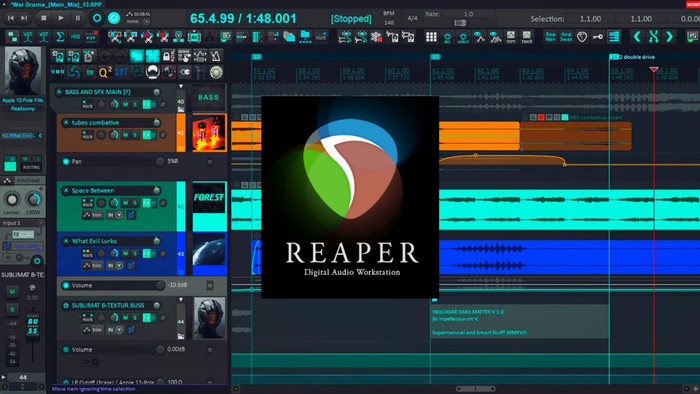This screenshot has width=700, height=394.
Task: Click the VMR icon in track toolbar
Action: pos(58,72)
